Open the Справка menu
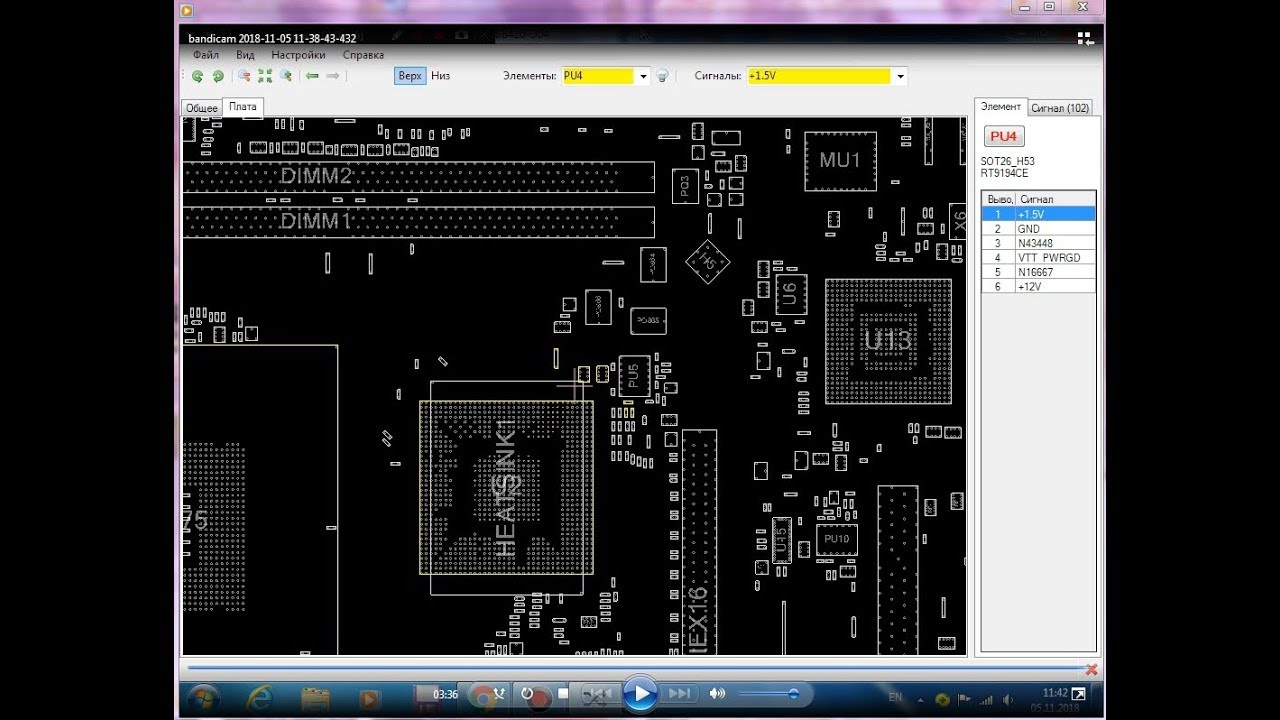This screenshot has width=1280, height=720. 363,55
